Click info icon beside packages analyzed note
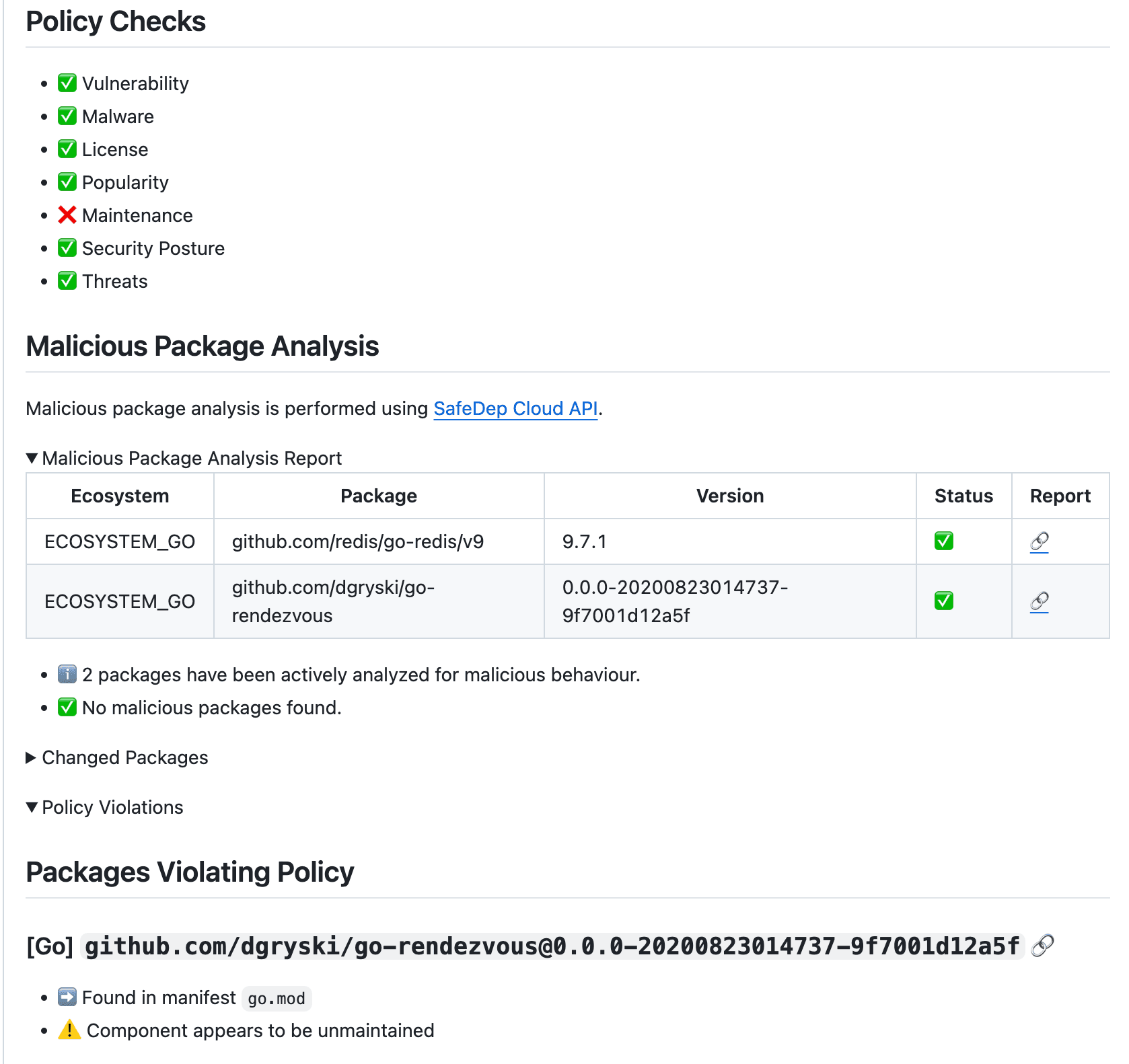The image size is (1129, 1064). [67, 674]
